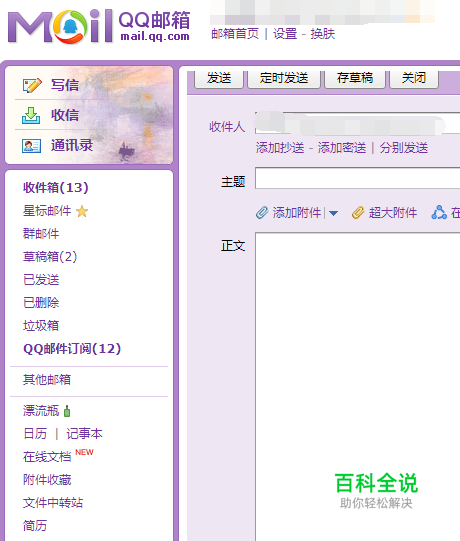Click the inbox download arrow icon
The width and height of the screenshot is (460, 541).
31,115
